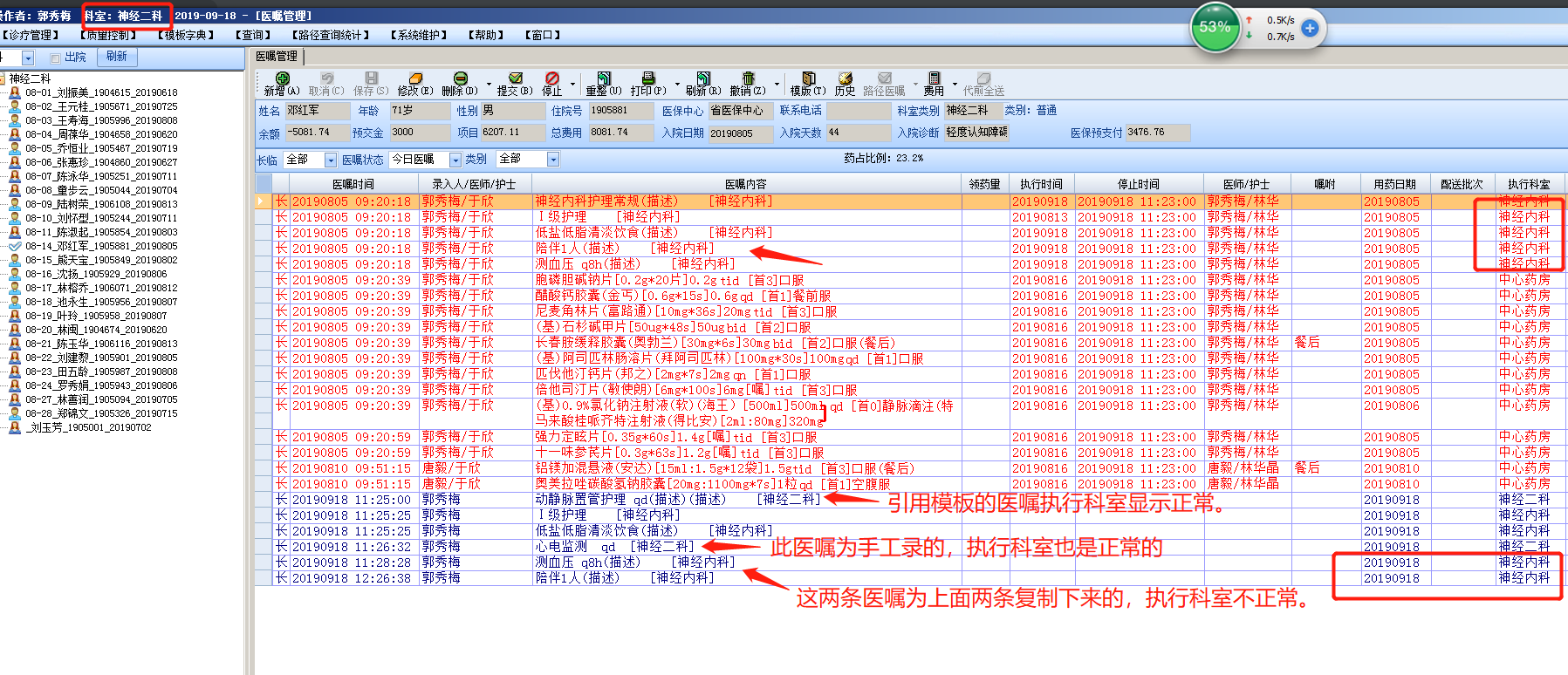Select patient 08-02 in the patient tree
The height and width of the screenshot is (675, 1568).
[101, 106]
